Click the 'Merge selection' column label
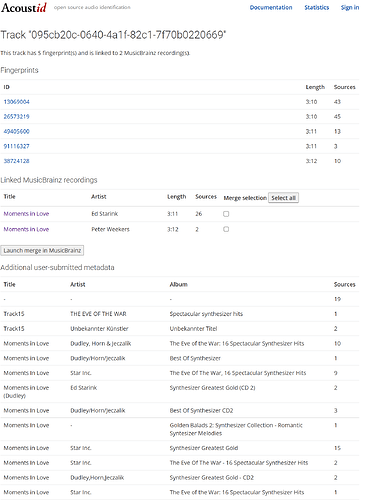 click(245, 198)
